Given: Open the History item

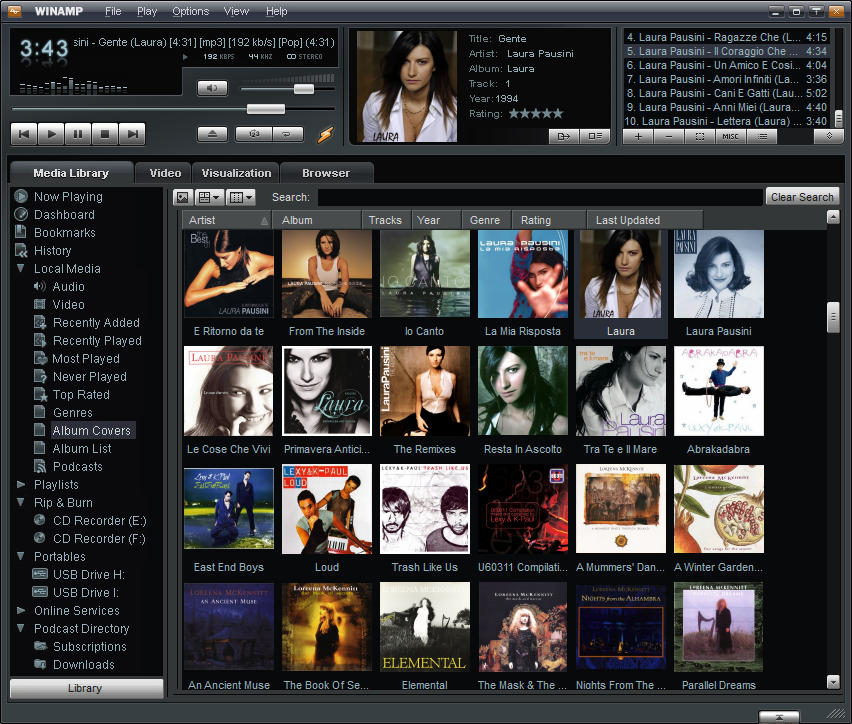Looking at the screenshot, I should pos(52,251).
